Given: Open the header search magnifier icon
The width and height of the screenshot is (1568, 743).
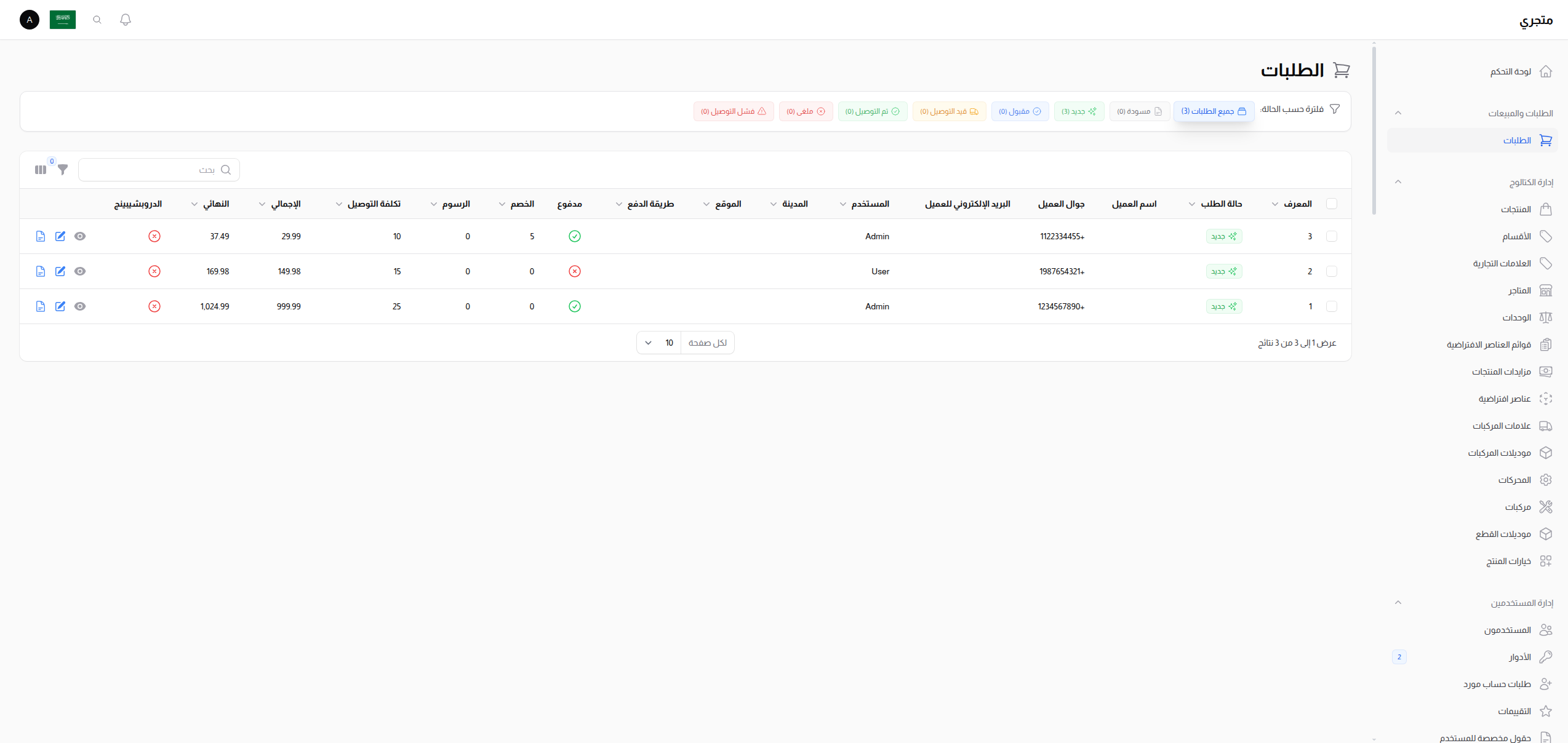Looking at the screenshot, I should click(97, 20).
